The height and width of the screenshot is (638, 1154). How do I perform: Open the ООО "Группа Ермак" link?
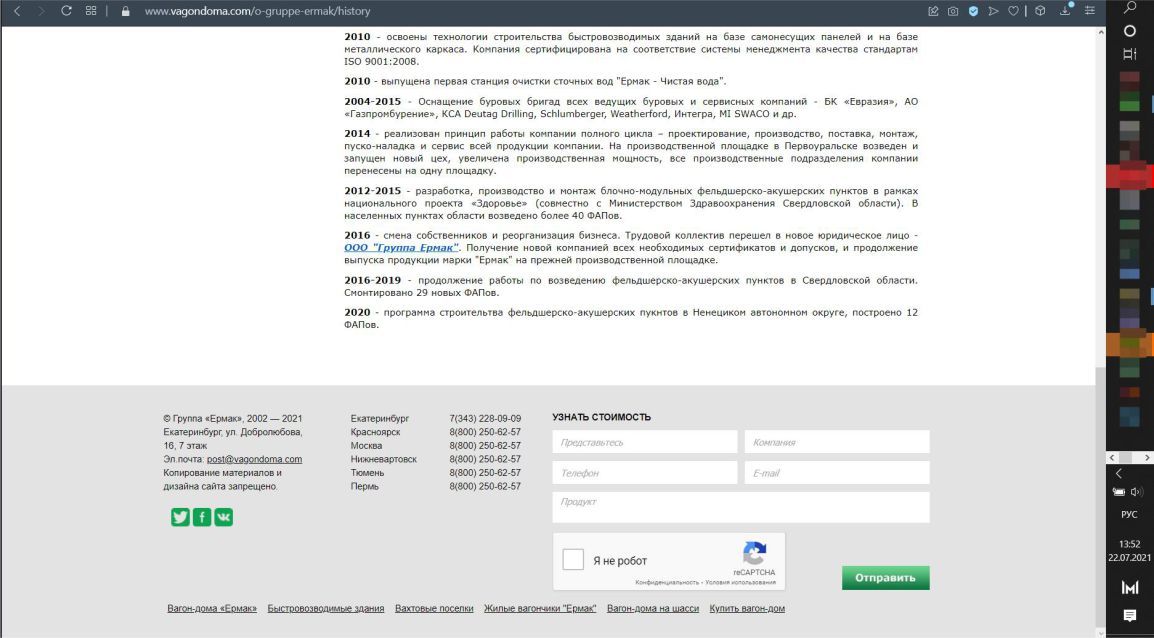click(x=401, y=248)
